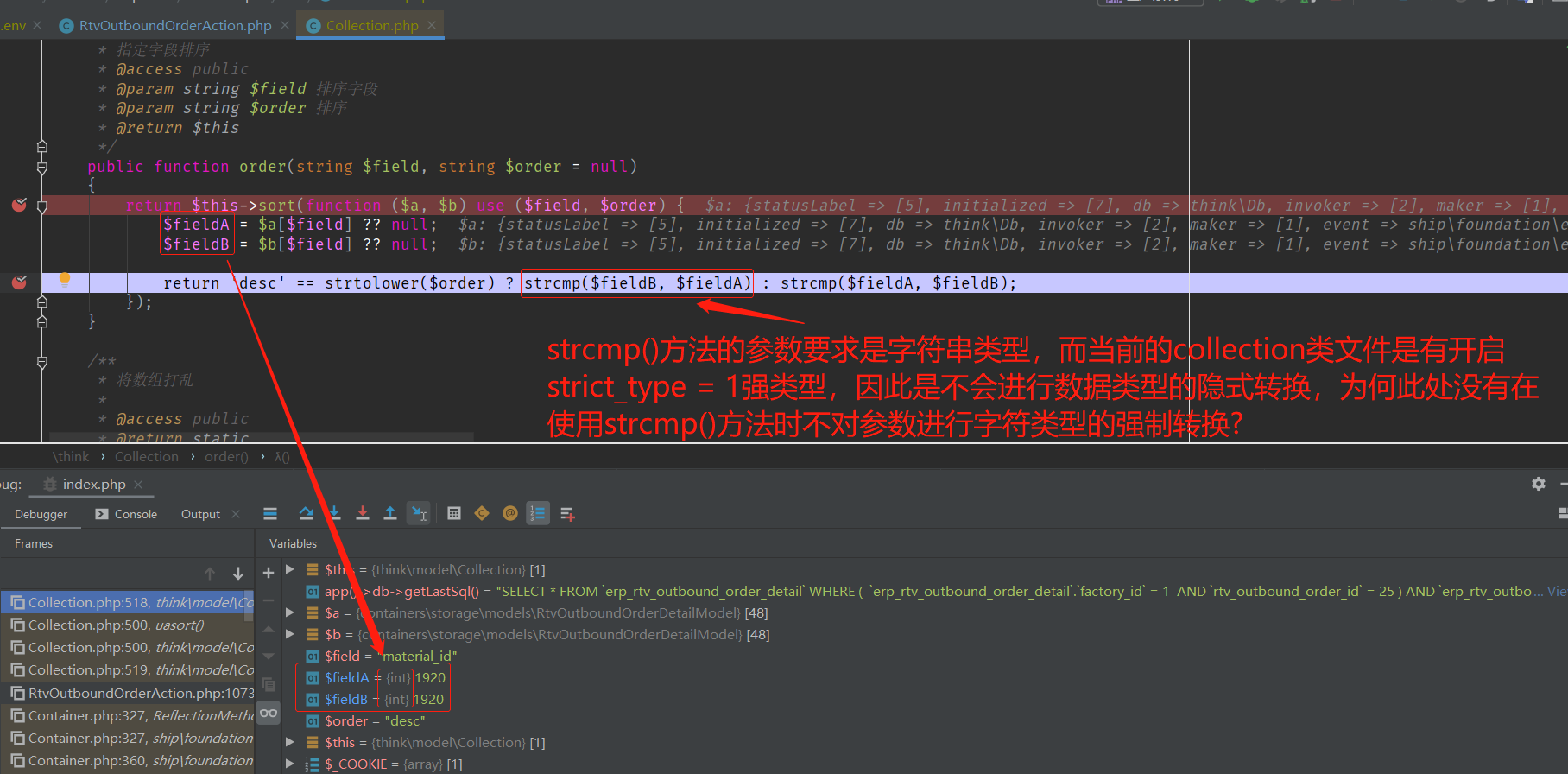Screen dimensions: 1568x774
Task: Open the Console tab
Action: point(126,514)
